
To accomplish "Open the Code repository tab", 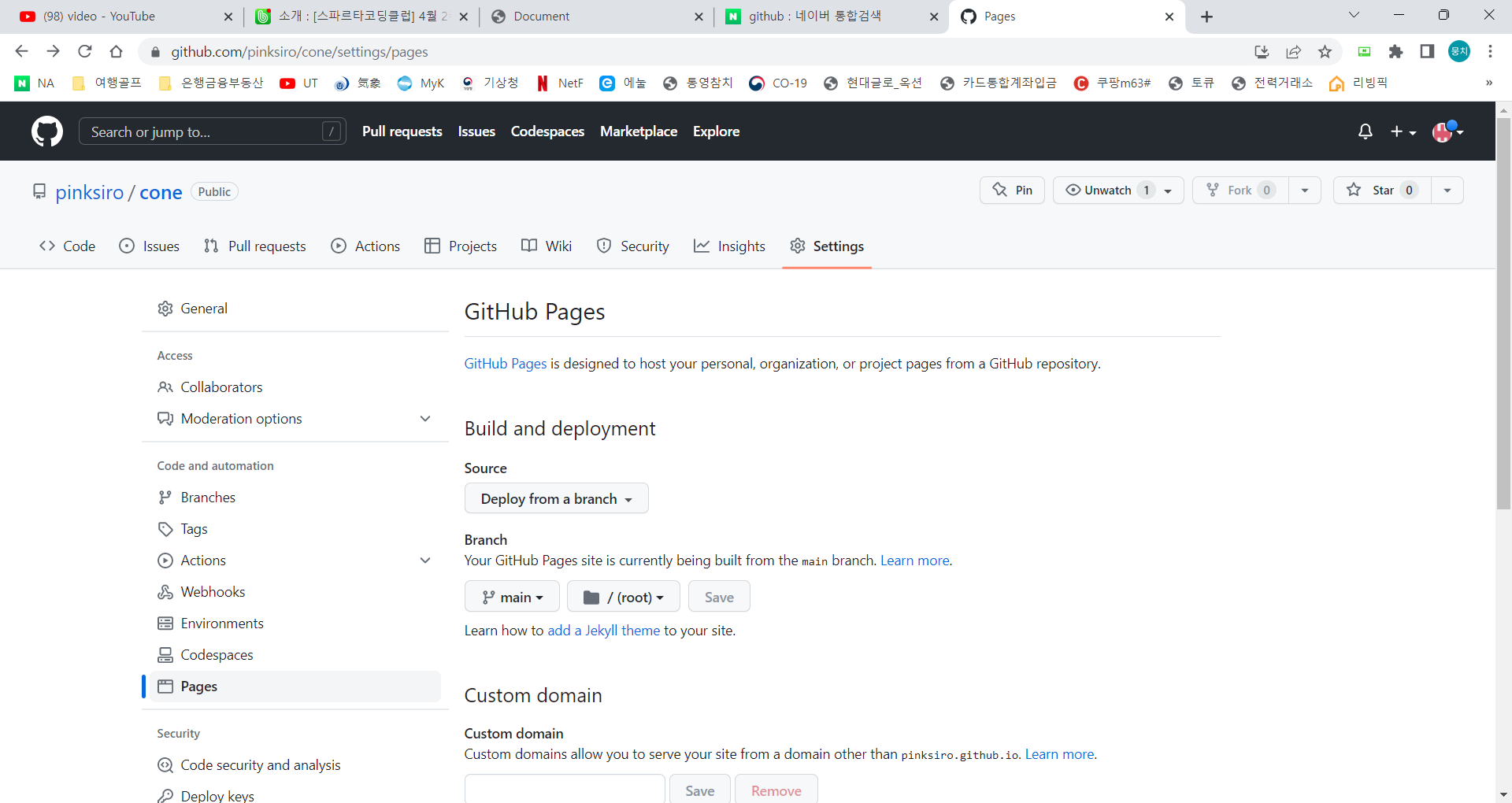I will pos(68,246).
